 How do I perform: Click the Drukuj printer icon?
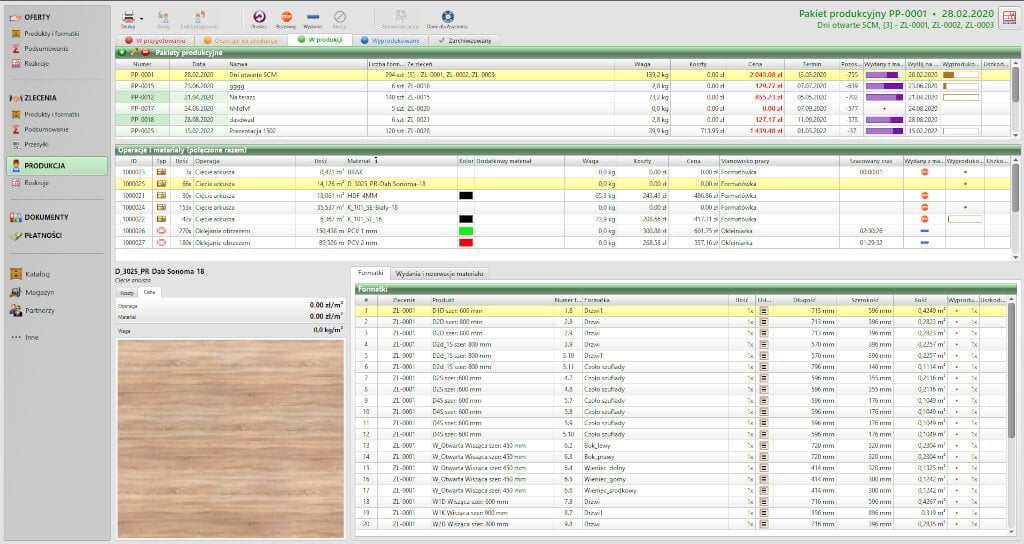tap(128, 17)
